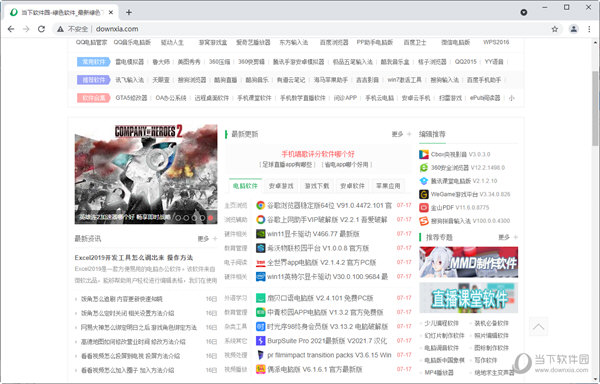Click the QQ2015 link
The height and width of the screenshot is (384, 600).
click(x=466, y=62)
